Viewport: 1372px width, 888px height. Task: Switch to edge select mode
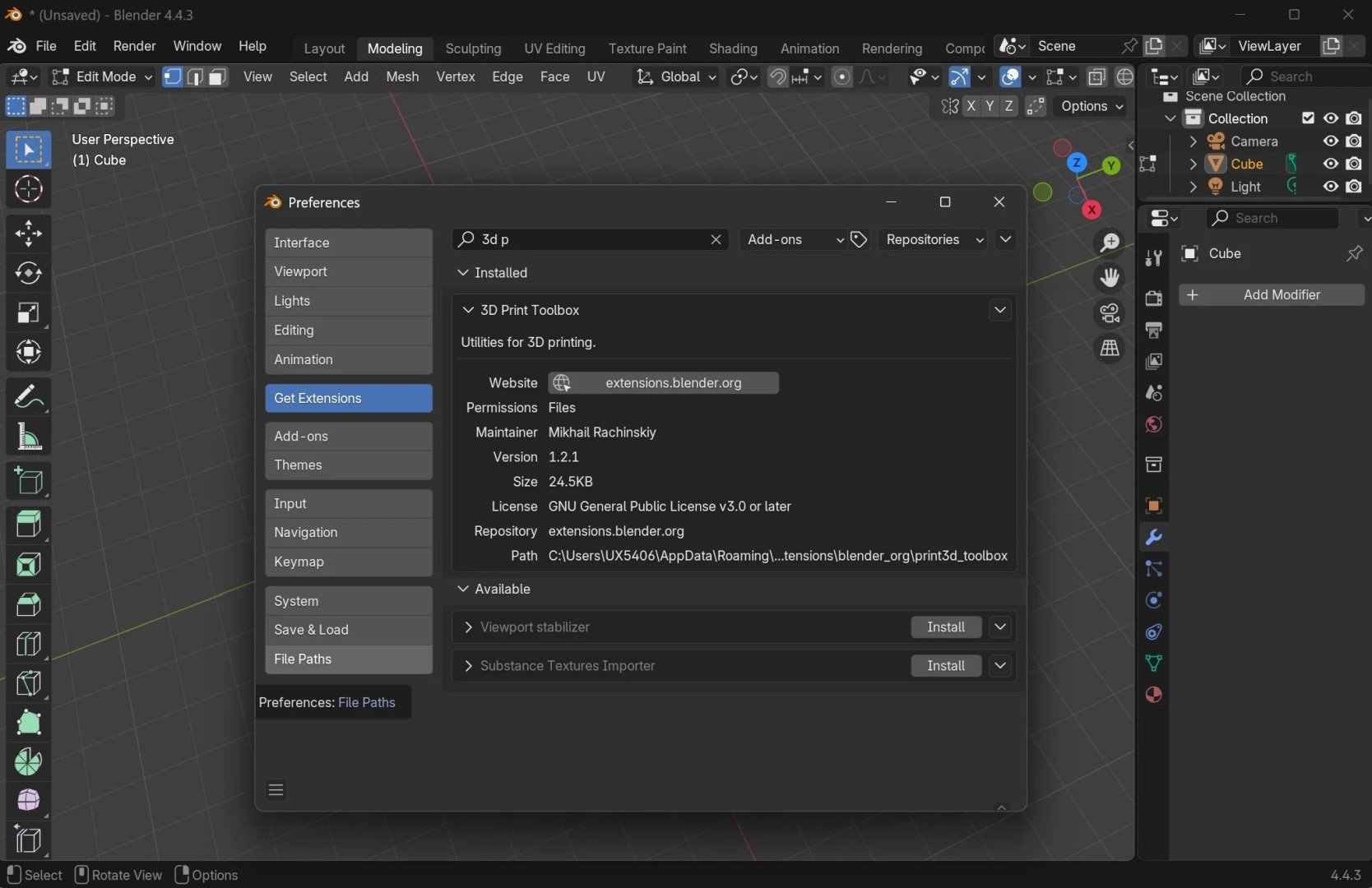tap(195, 76)
